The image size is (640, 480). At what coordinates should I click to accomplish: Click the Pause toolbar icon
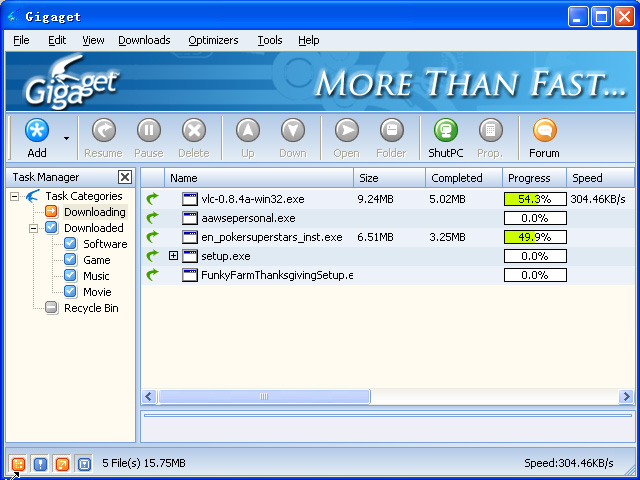[x=149, y=131]
